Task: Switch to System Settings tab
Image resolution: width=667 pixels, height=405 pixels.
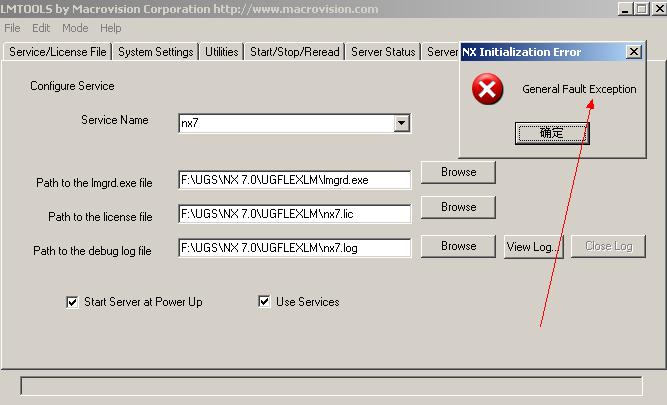Action: 156,52
